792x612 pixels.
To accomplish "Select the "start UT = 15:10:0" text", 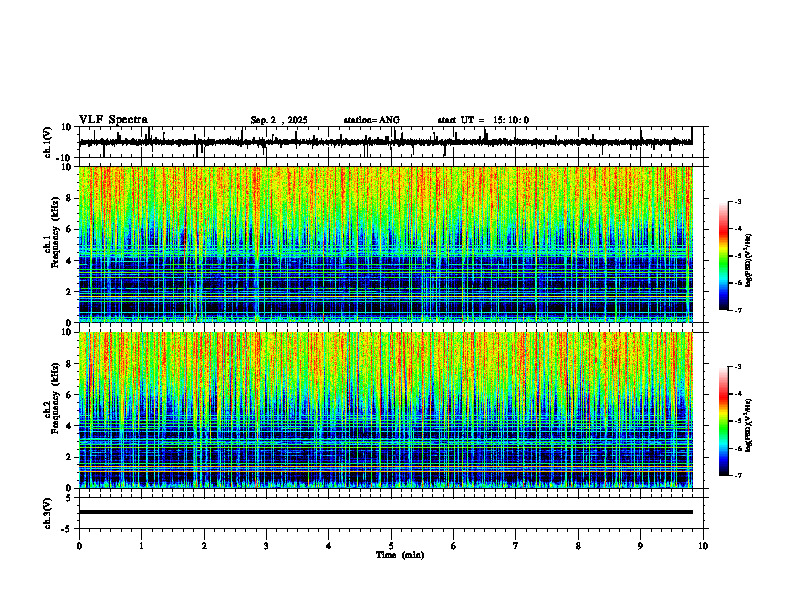I will point(483,120).
